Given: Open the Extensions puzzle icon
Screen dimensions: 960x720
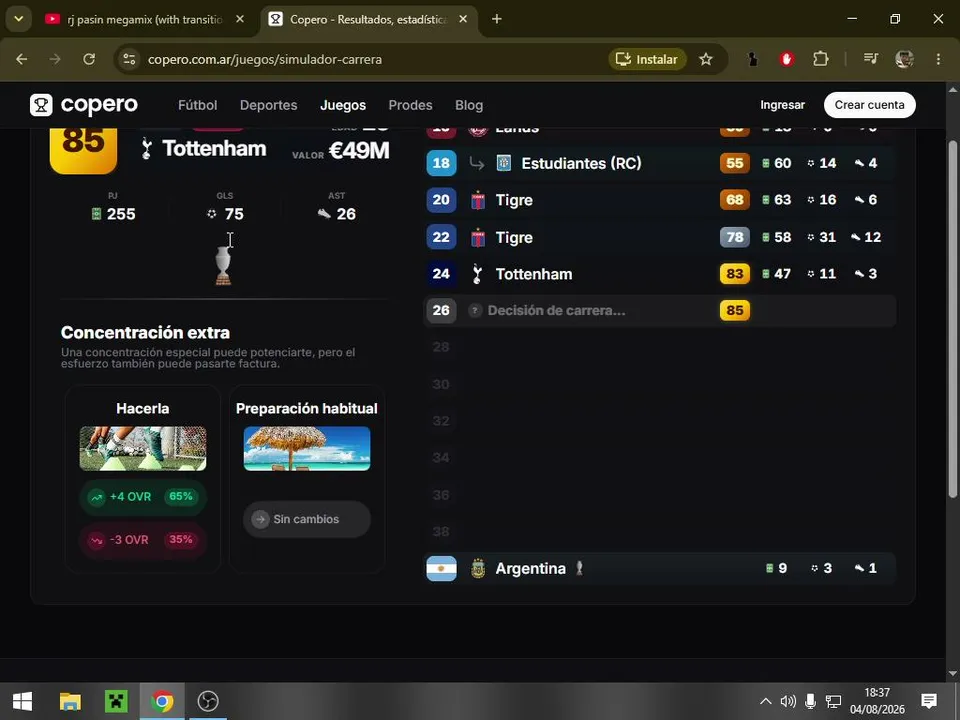Looking at the screenshot, I should point(820,59).
